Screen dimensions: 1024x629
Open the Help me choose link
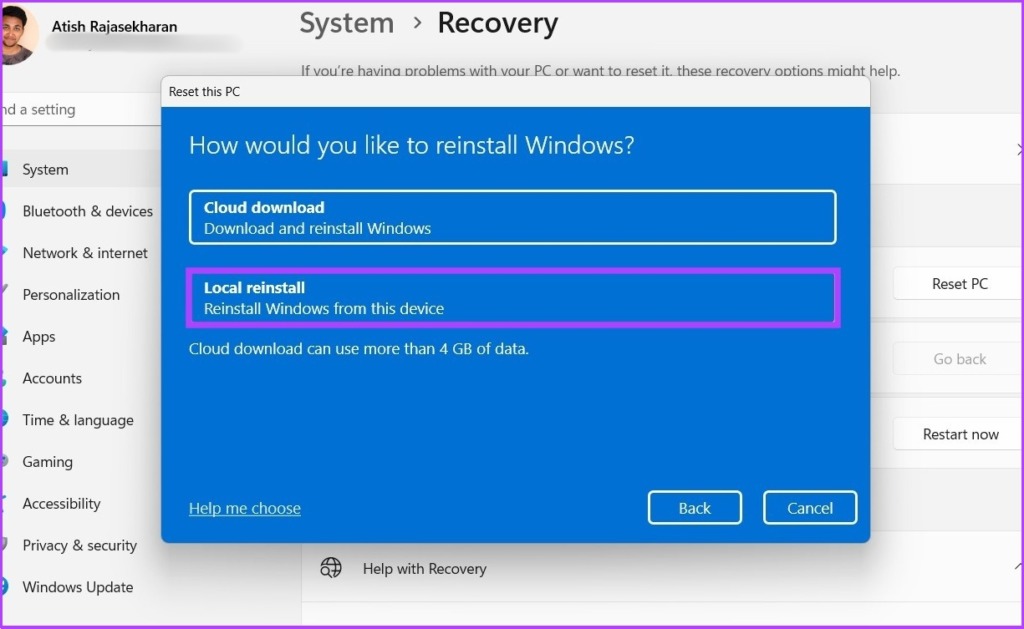coord(245,508)
